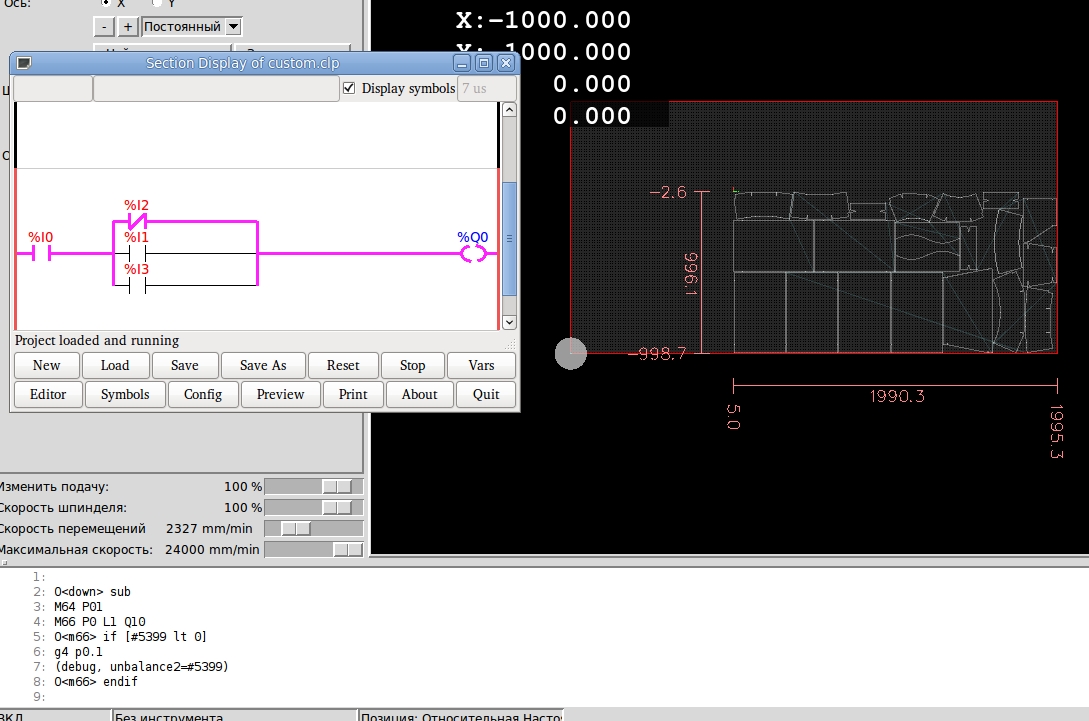
Task: Select the X axis radio button
Action: [106, 3]
